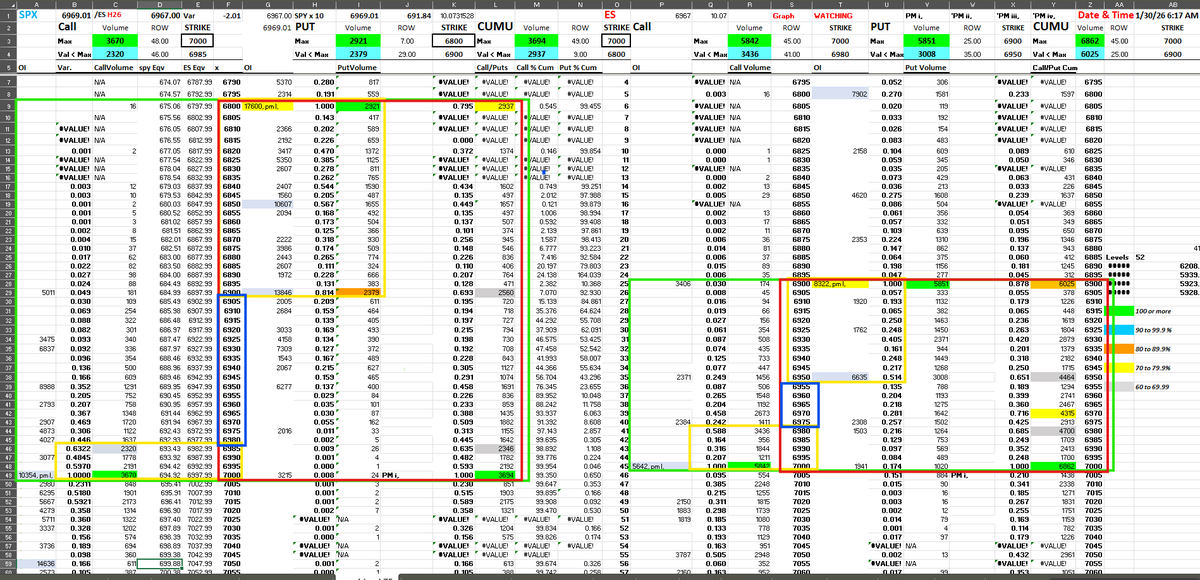Select the boxed SPX PUT strike 6800 cell
The image size is (1200, 580).
pos(454,40)
